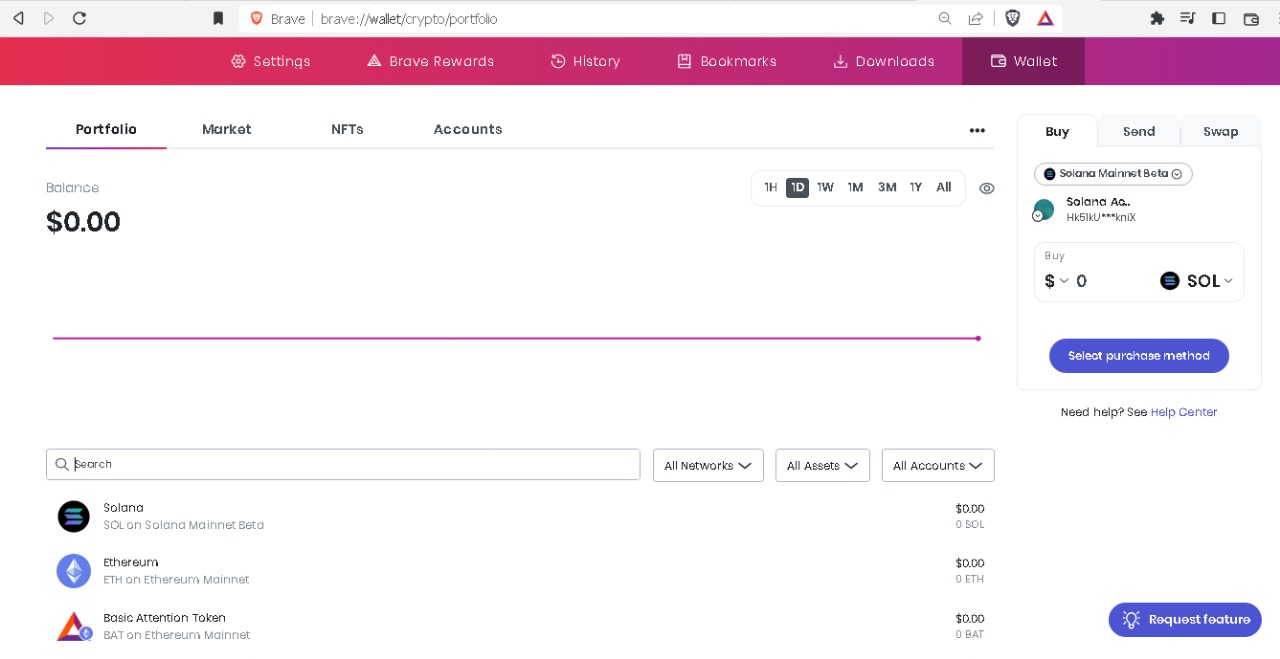Switch to the Accounts tab
The width and height of the screenshot is (1280, 659).
pyautogui.click(x=468, y=129)
